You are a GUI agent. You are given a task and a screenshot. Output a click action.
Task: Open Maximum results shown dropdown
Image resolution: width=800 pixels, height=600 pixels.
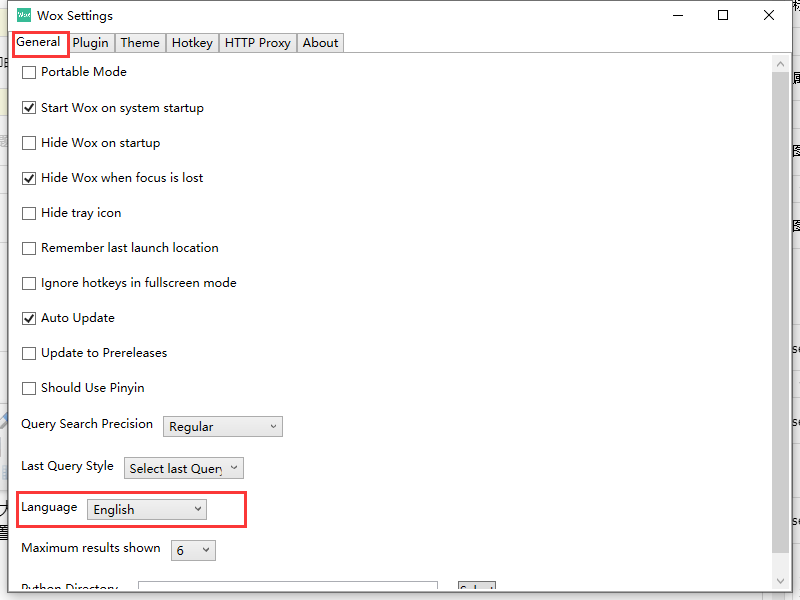[193, 550]
